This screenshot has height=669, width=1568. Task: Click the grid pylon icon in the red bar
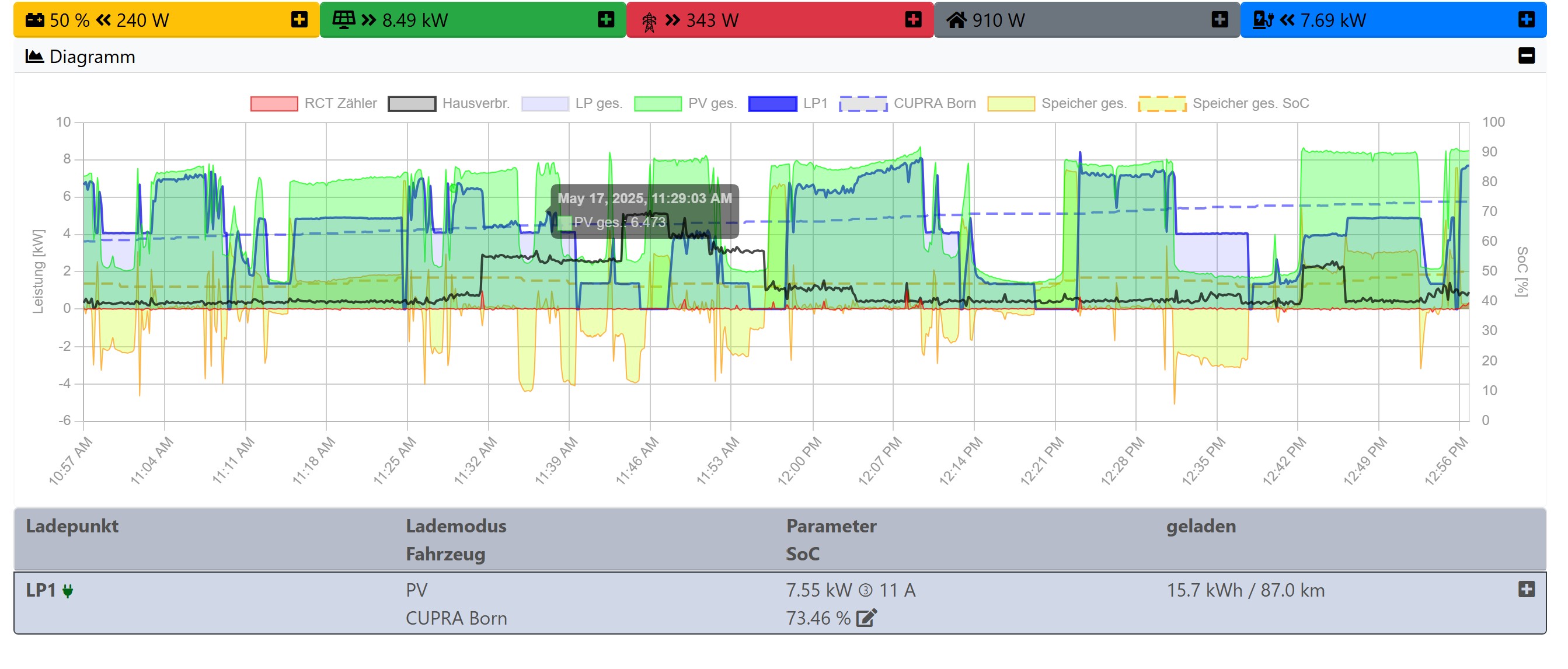[x=649, y=22]
